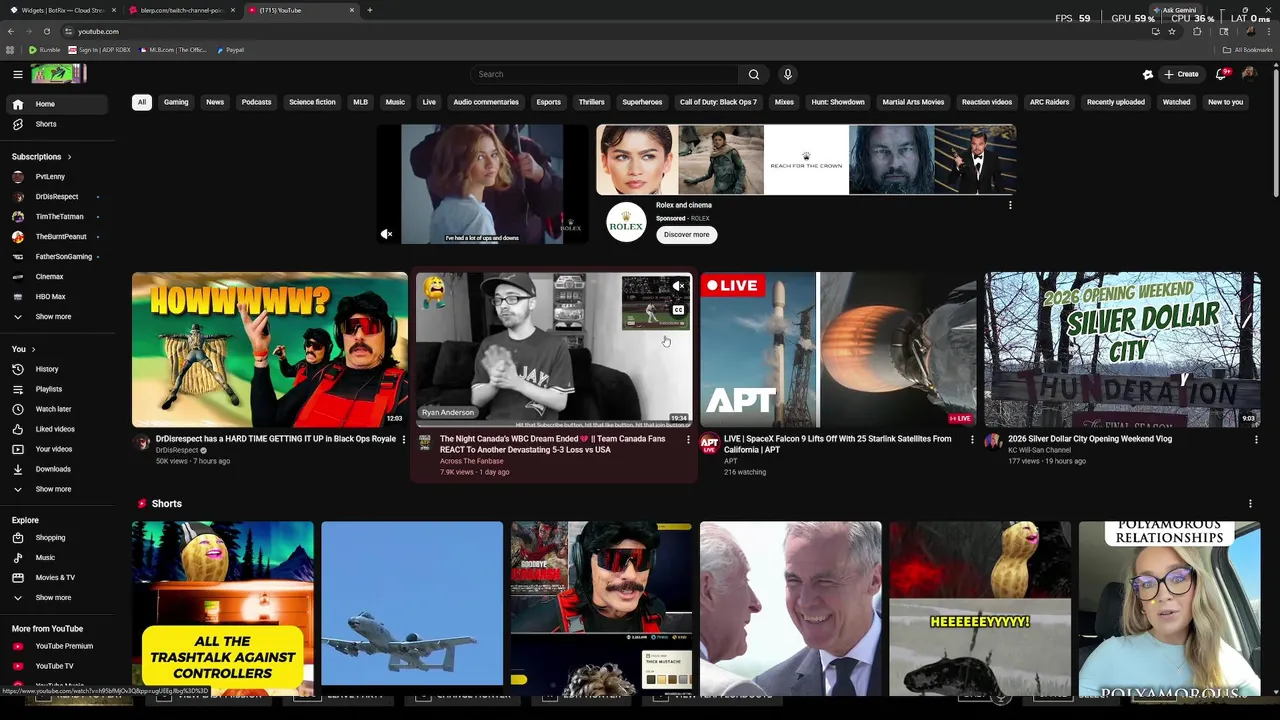This screenshot has height=720, width=1280.
Task: Select the Science fiction filter chip
Action: pos(312,102)
